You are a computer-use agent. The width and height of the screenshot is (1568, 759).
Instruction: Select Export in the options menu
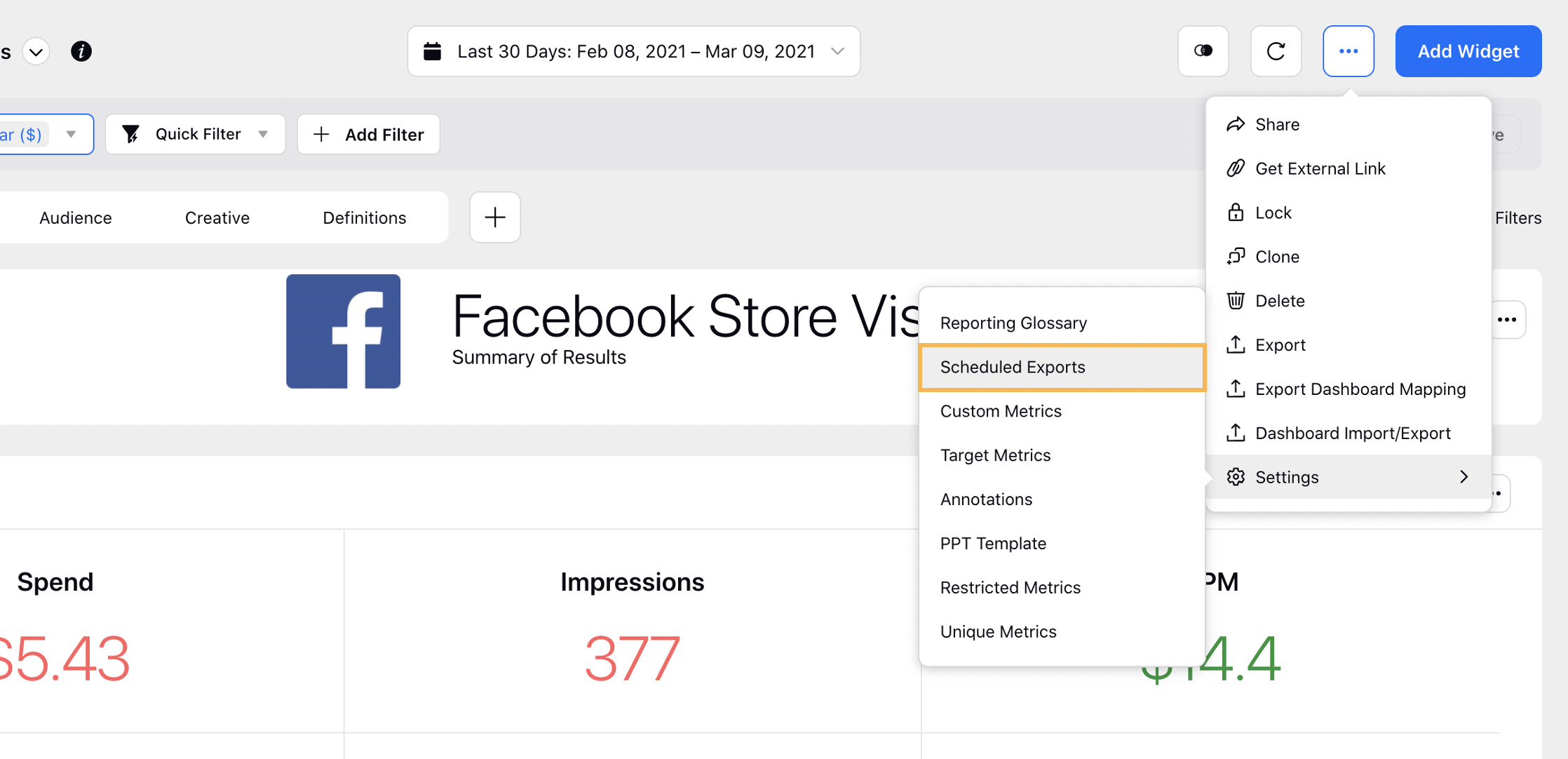[x=1349, y=345]
